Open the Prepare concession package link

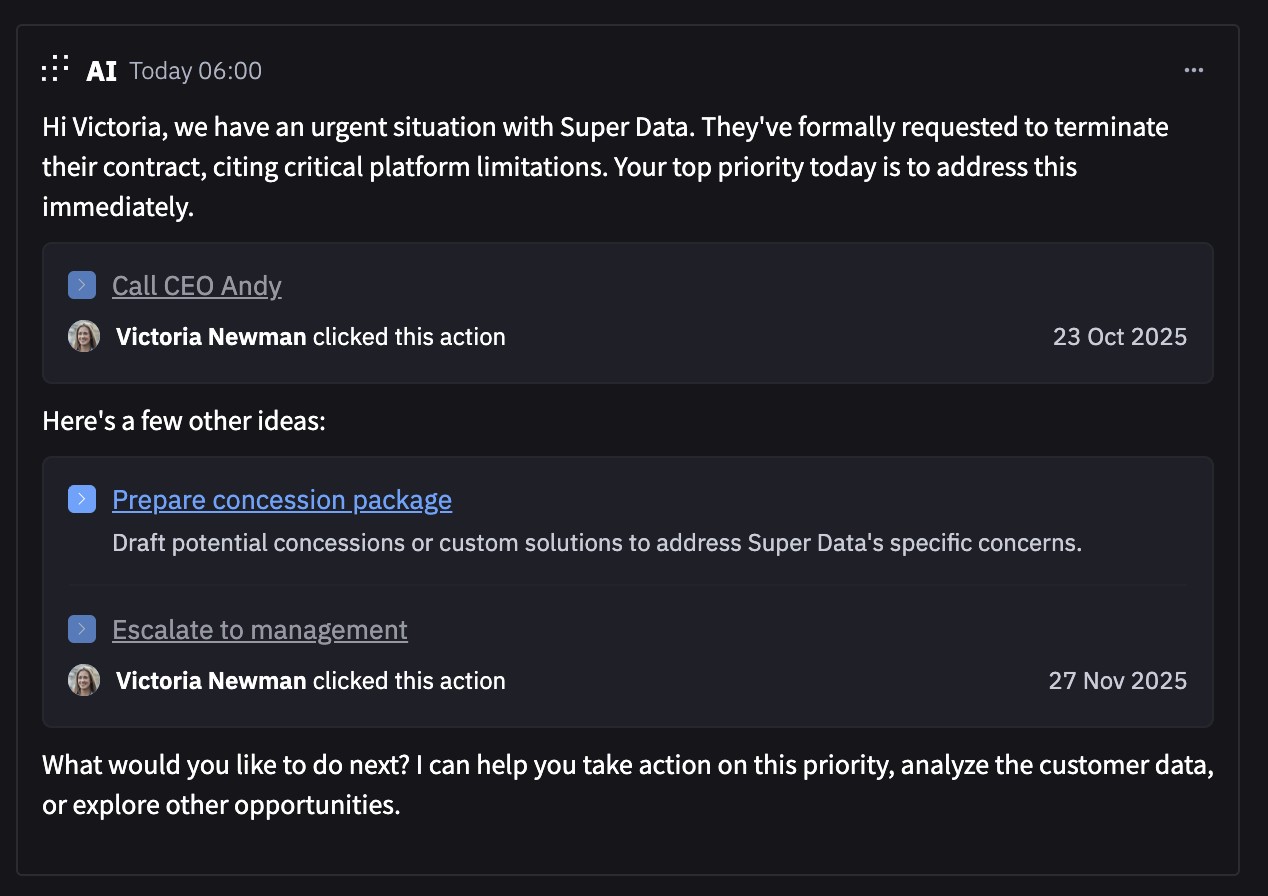[282, 500]
